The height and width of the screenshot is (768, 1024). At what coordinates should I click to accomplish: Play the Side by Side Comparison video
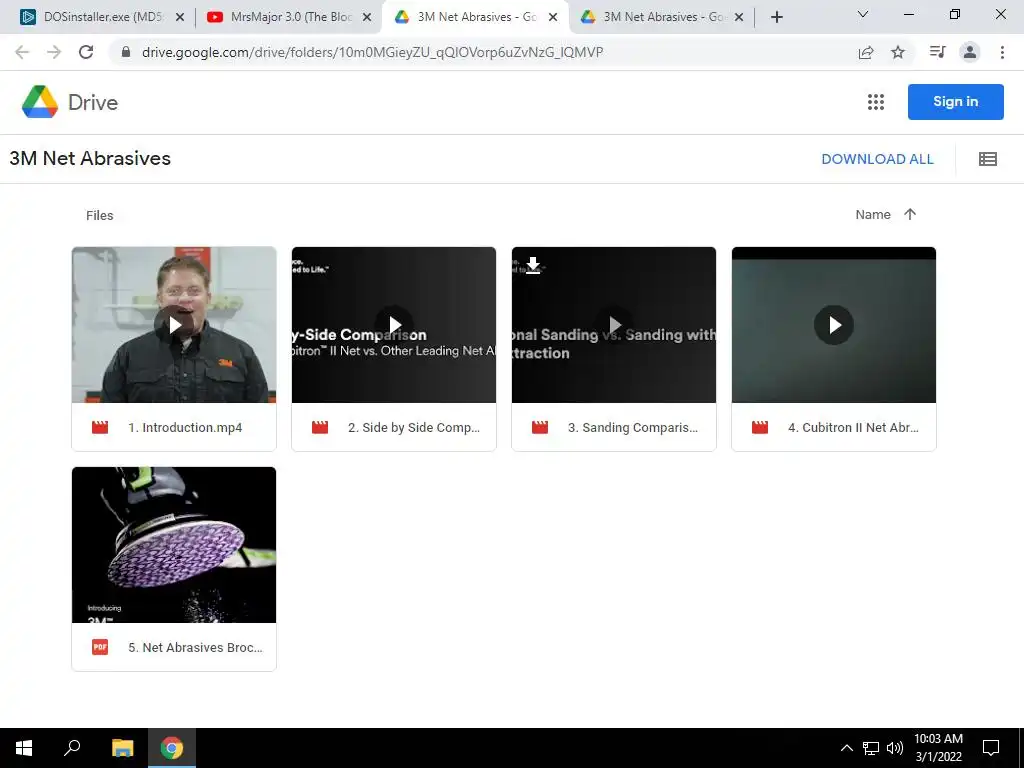pyautogui.click(x=394, y=325)
